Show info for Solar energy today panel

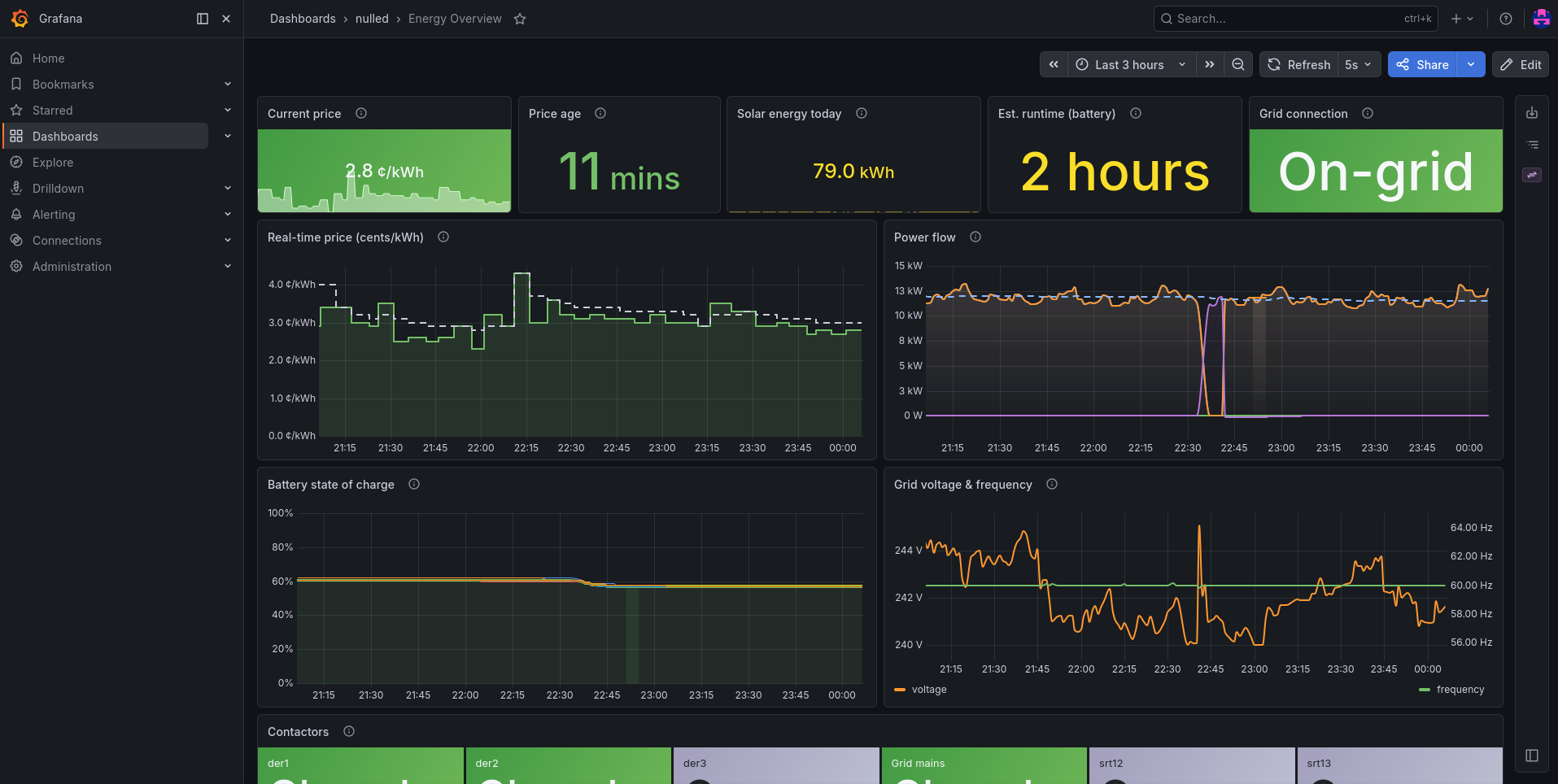point(862,113)
